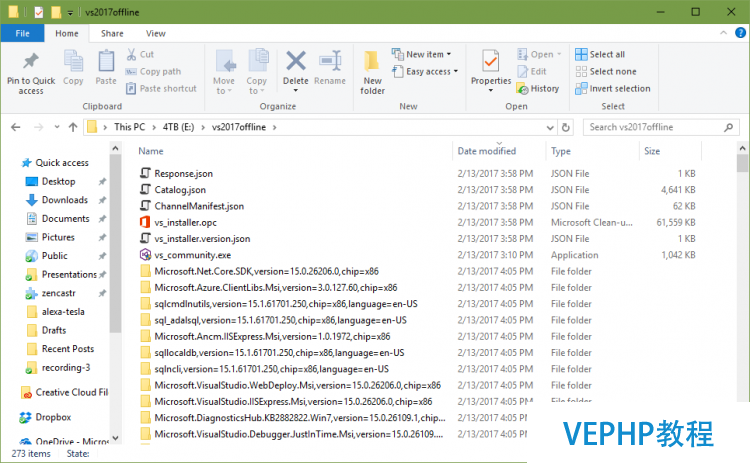Click the Copy path command
The width and height of the screenshot is (750, 463).
pos(154,71)
